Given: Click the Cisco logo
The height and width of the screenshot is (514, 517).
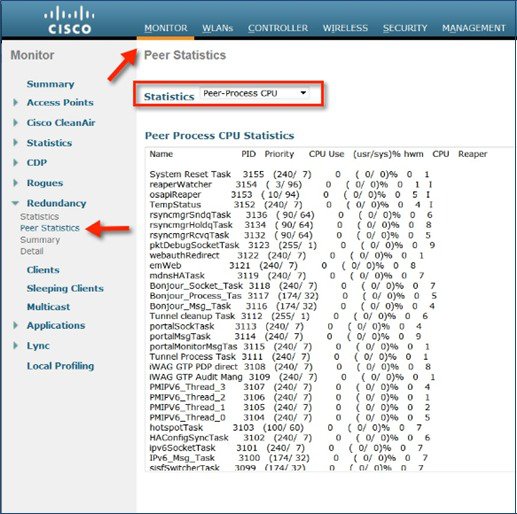Looking at the screenshot, I should click(69, 20).
